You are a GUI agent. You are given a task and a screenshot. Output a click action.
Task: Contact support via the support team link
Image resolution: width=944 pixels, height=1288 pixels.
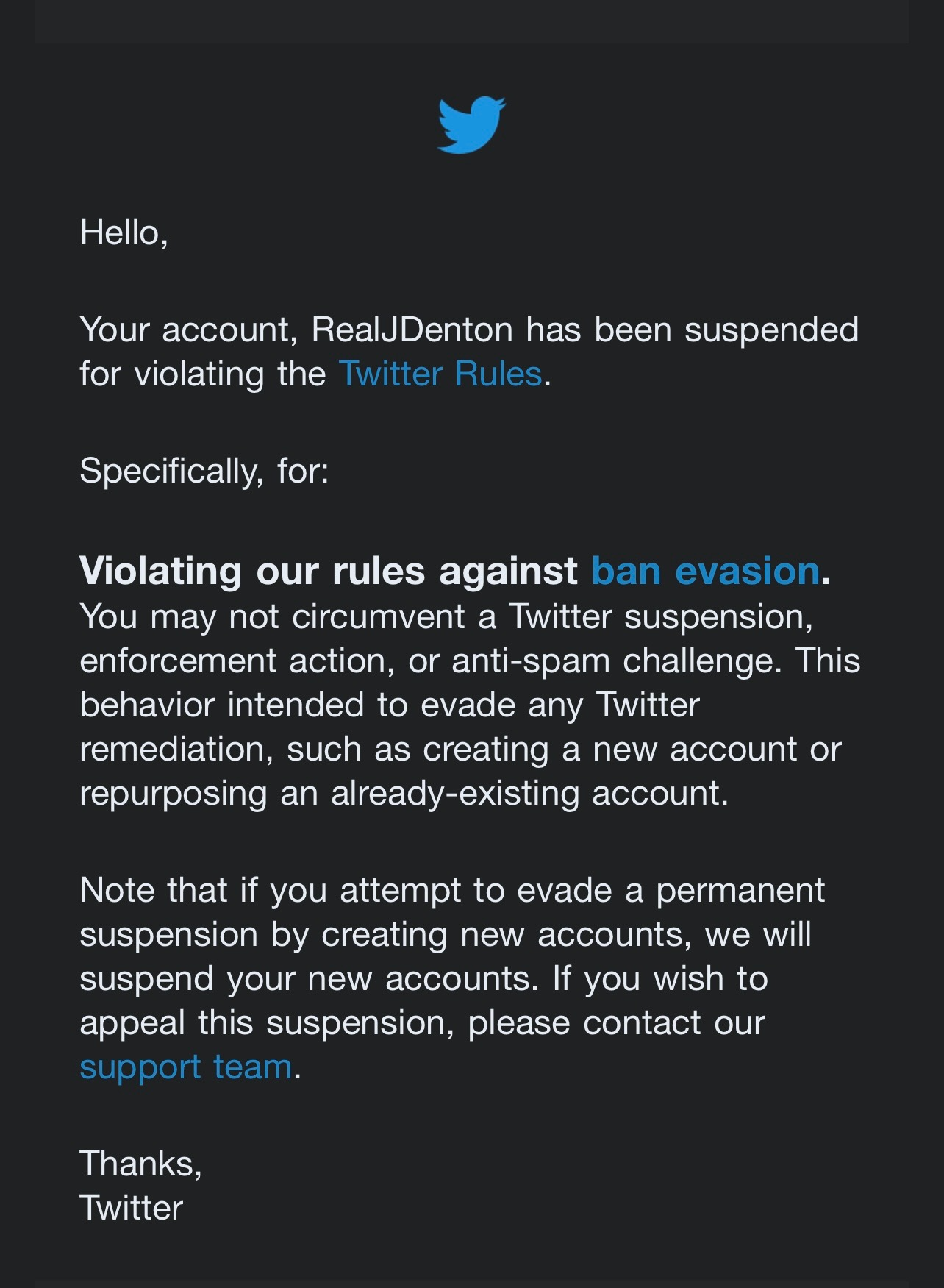(x=185, y=1067)
